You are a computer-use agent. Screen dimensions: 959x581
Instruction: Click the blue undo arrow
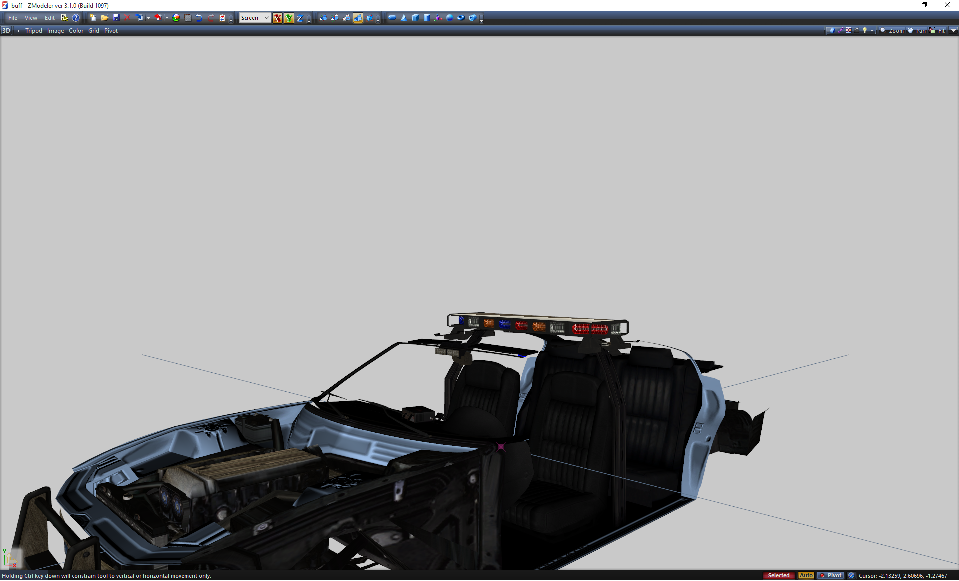tap(199, 18)
